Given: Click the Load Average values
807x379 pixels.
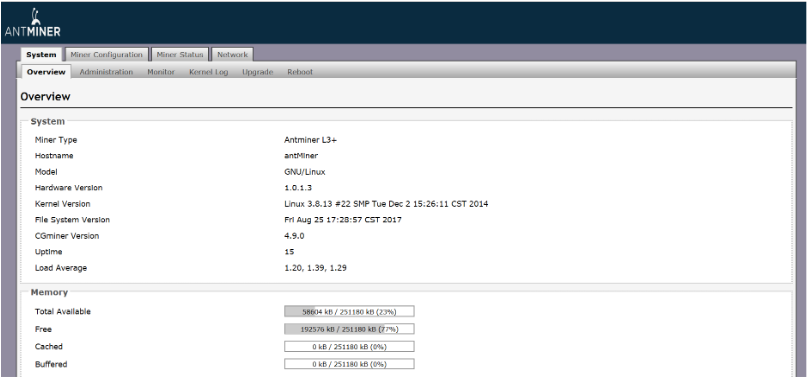Looking at the screenshot, I should click(x=315, y=268).
